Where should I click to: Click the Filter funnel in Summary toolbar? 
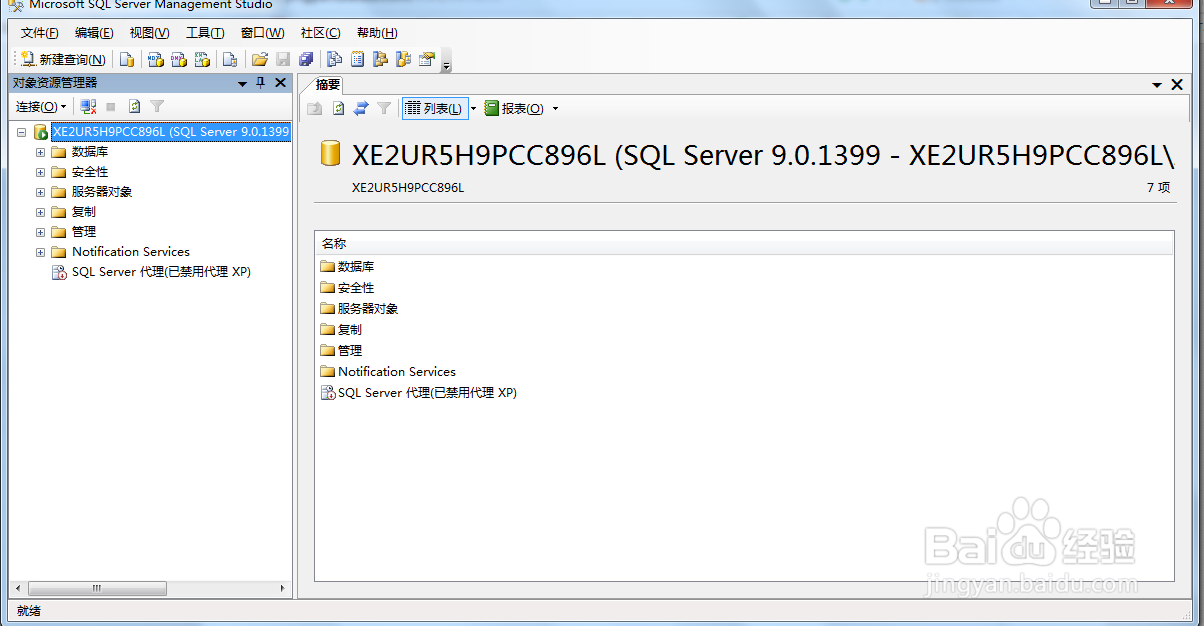pos(384,108)
